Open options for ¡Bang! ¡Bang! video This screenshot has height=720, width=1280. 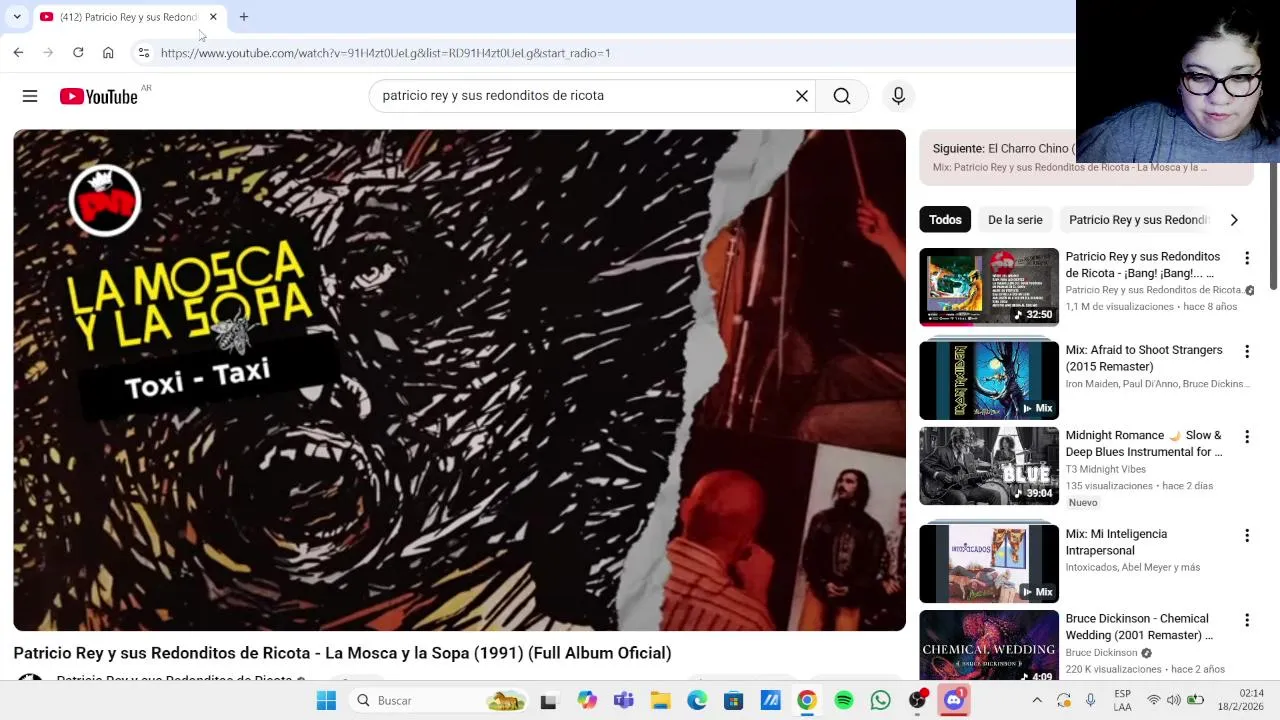pyautogui.click(x=1247, y=258)
